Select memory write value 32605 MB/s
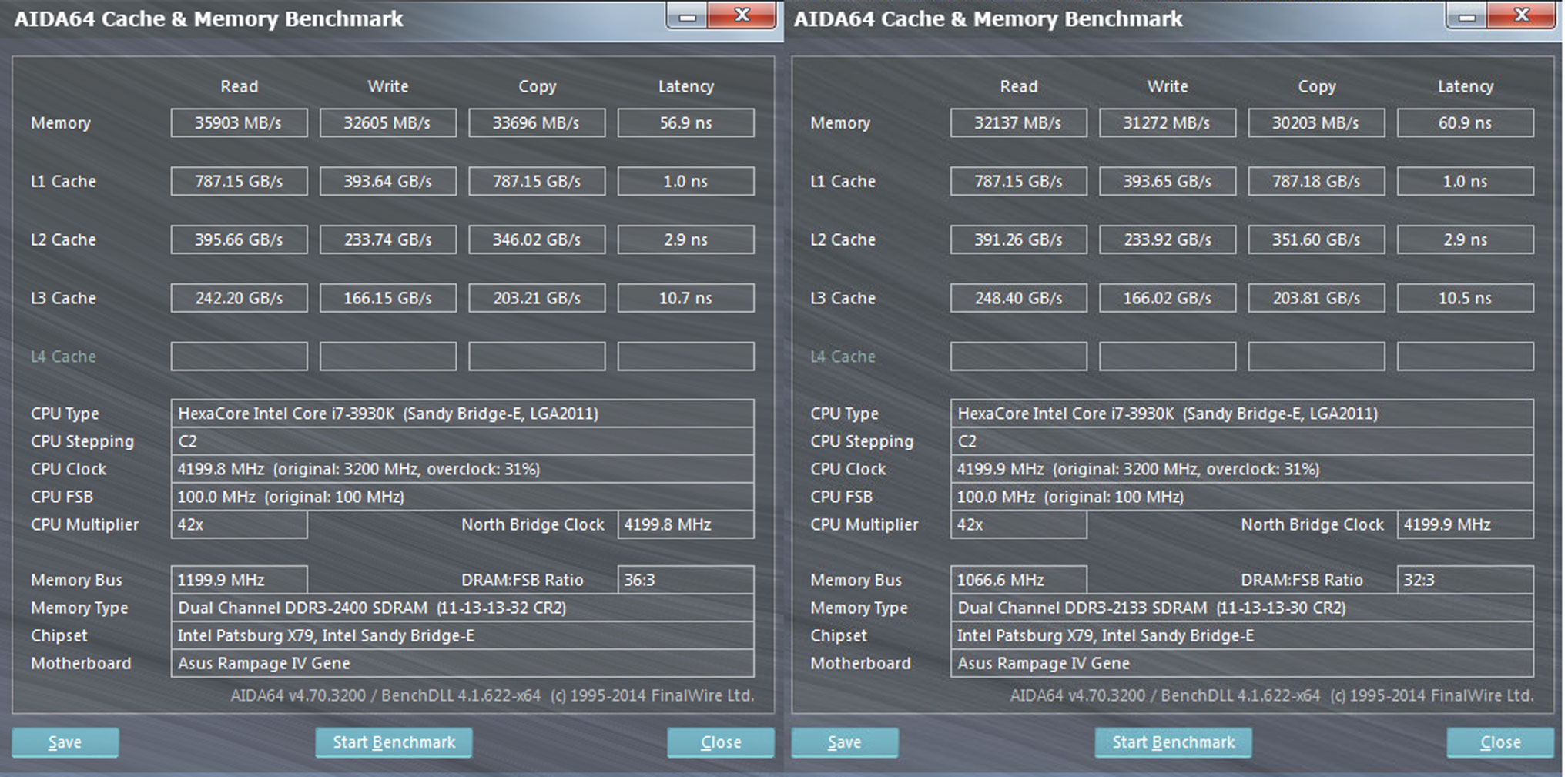 coord(387,122)
